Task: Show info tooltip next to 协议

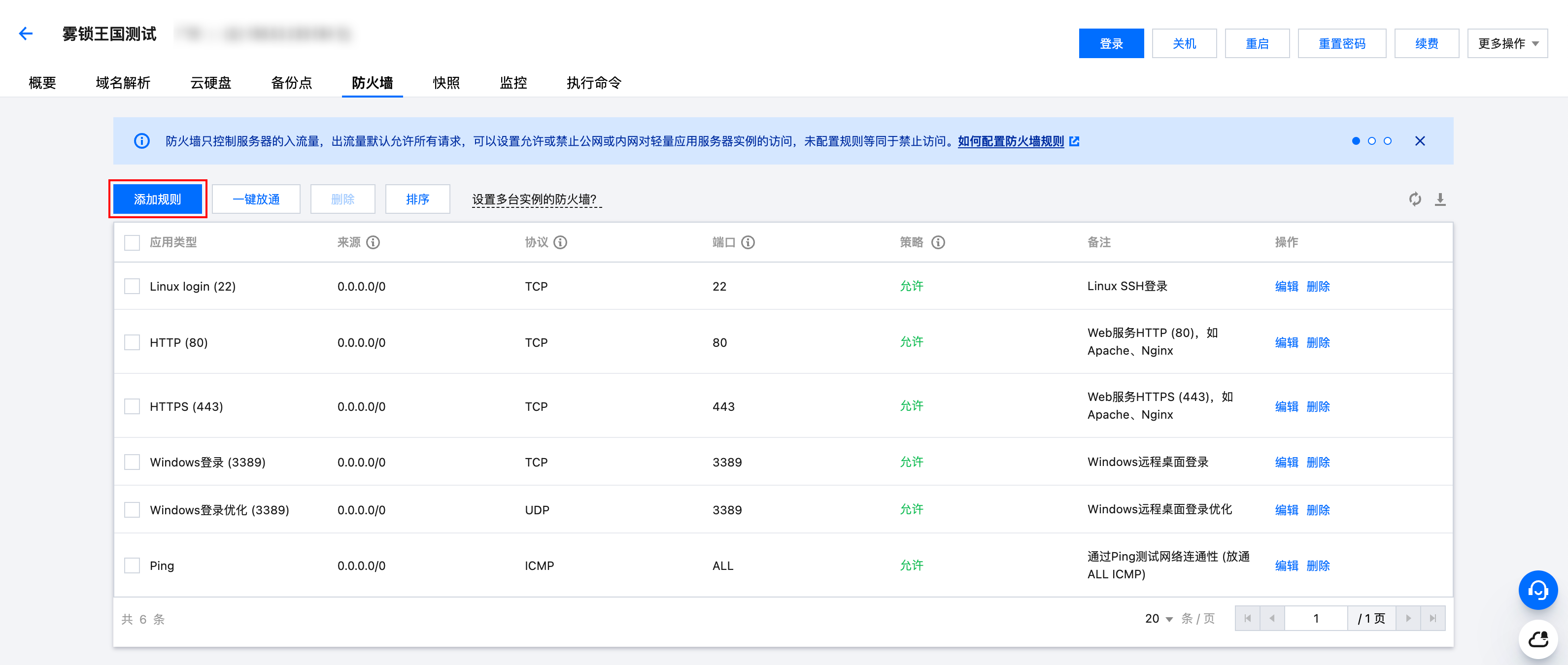Action: click(x=561, y=242)
